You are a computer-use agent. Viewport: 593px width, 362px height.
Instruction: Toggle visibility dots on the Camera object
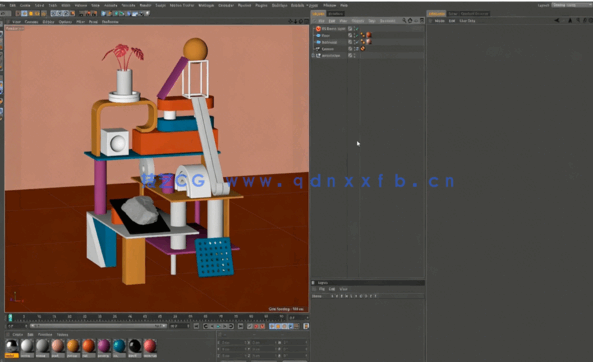354,49
